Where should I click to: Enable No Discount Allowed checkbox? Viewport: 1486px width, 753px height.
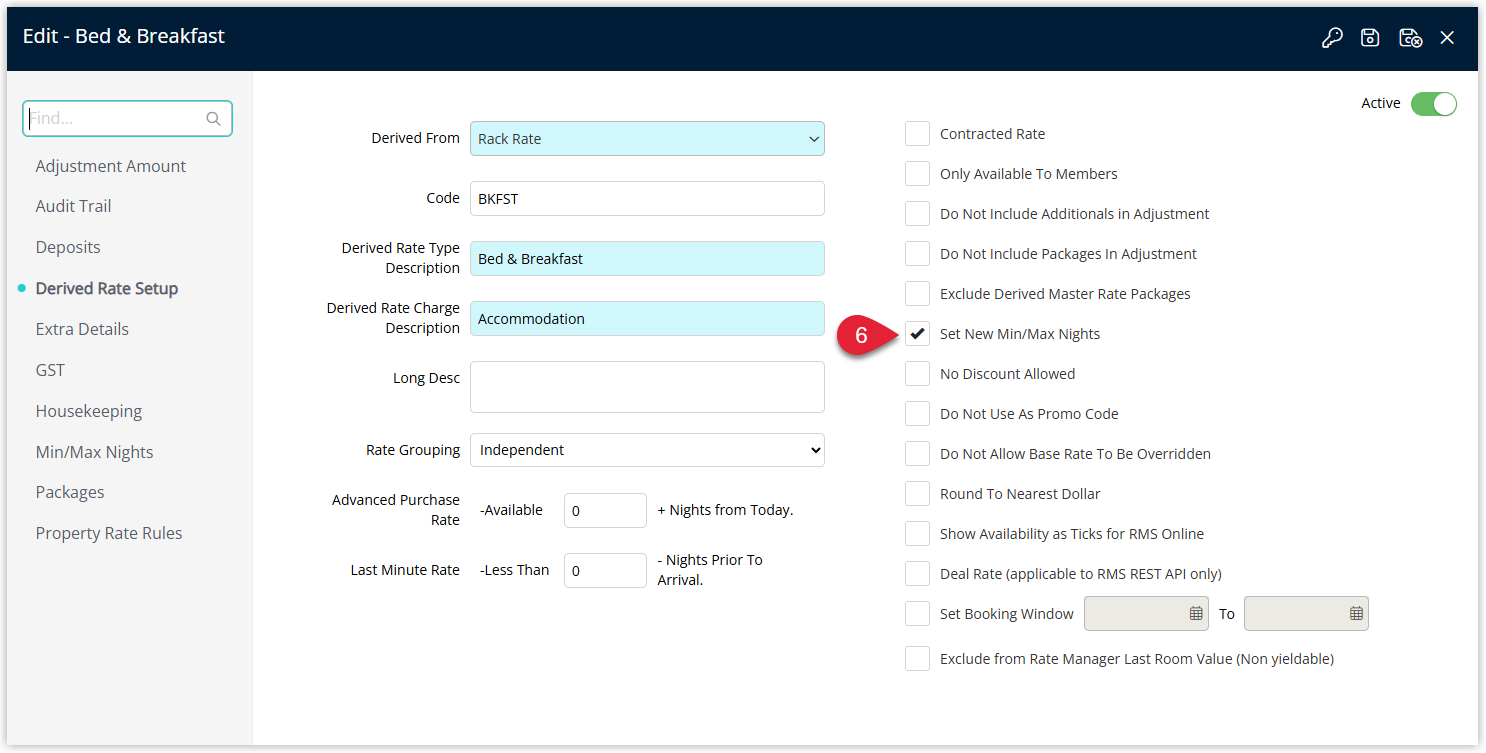[917, 374]
